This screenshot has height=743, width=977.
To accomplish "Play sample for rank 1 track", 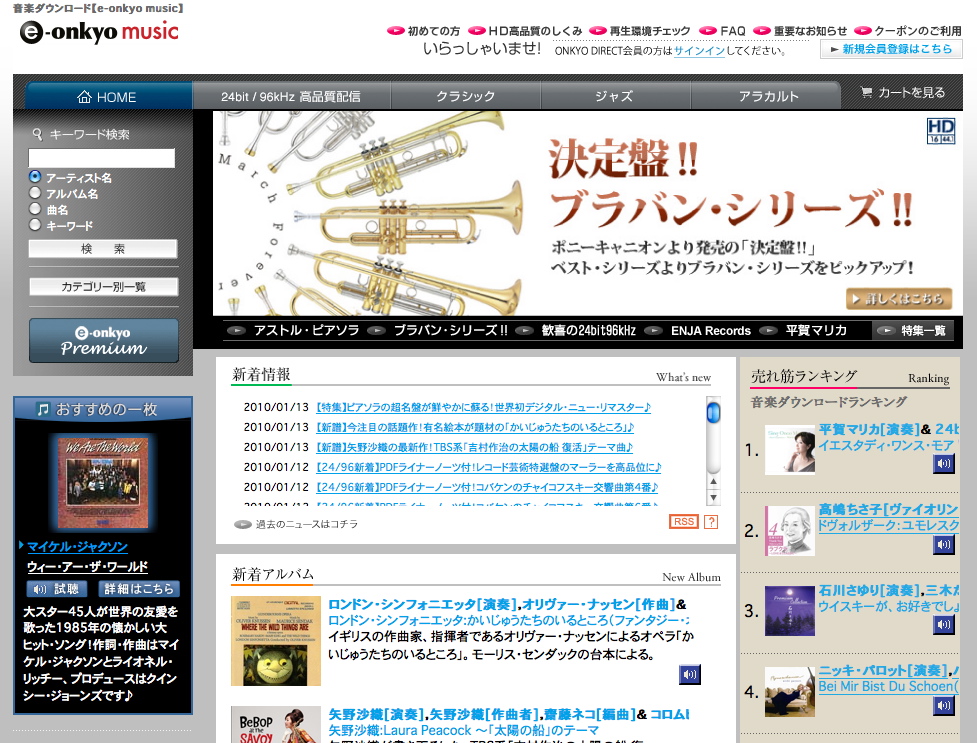I will (944, 464).
